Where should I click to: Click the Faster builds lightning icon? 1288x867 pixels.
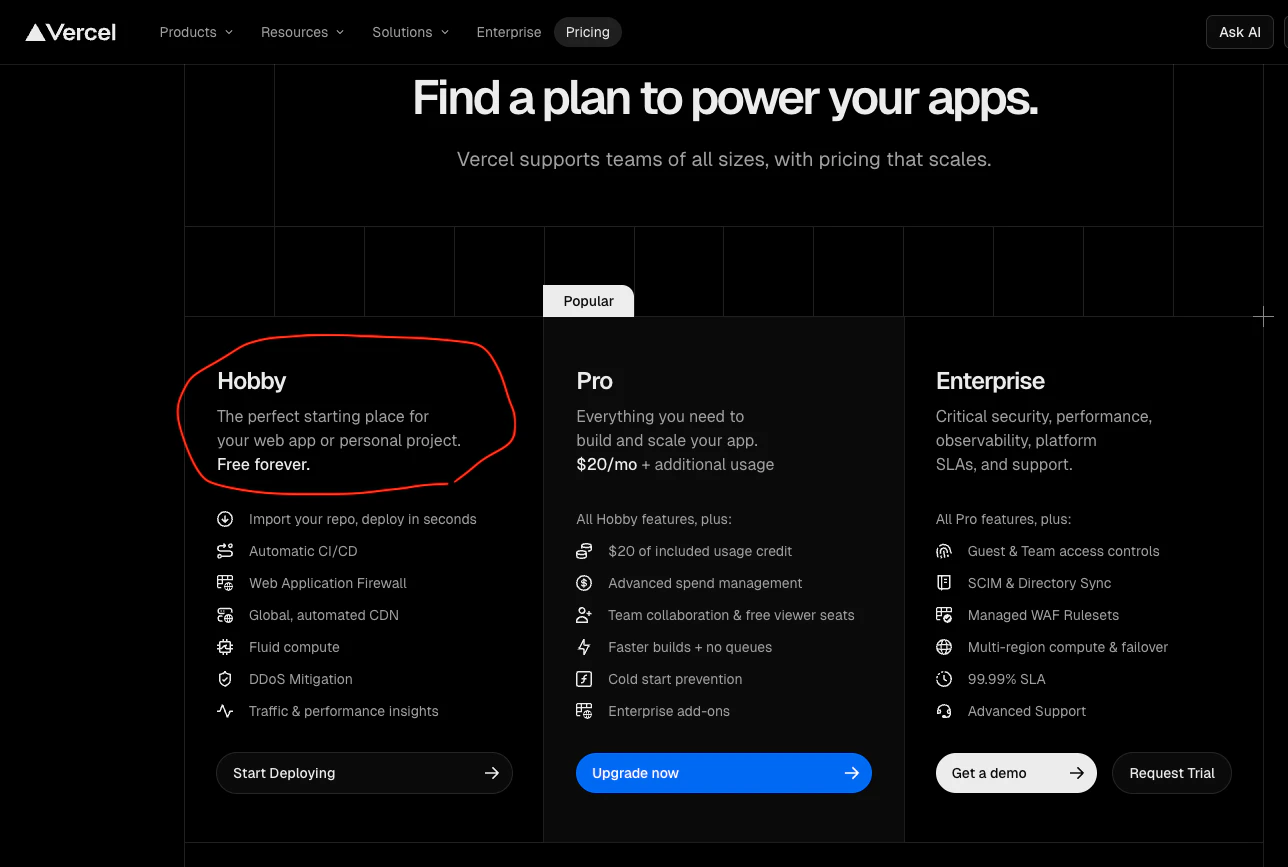[x=584, y=647]
